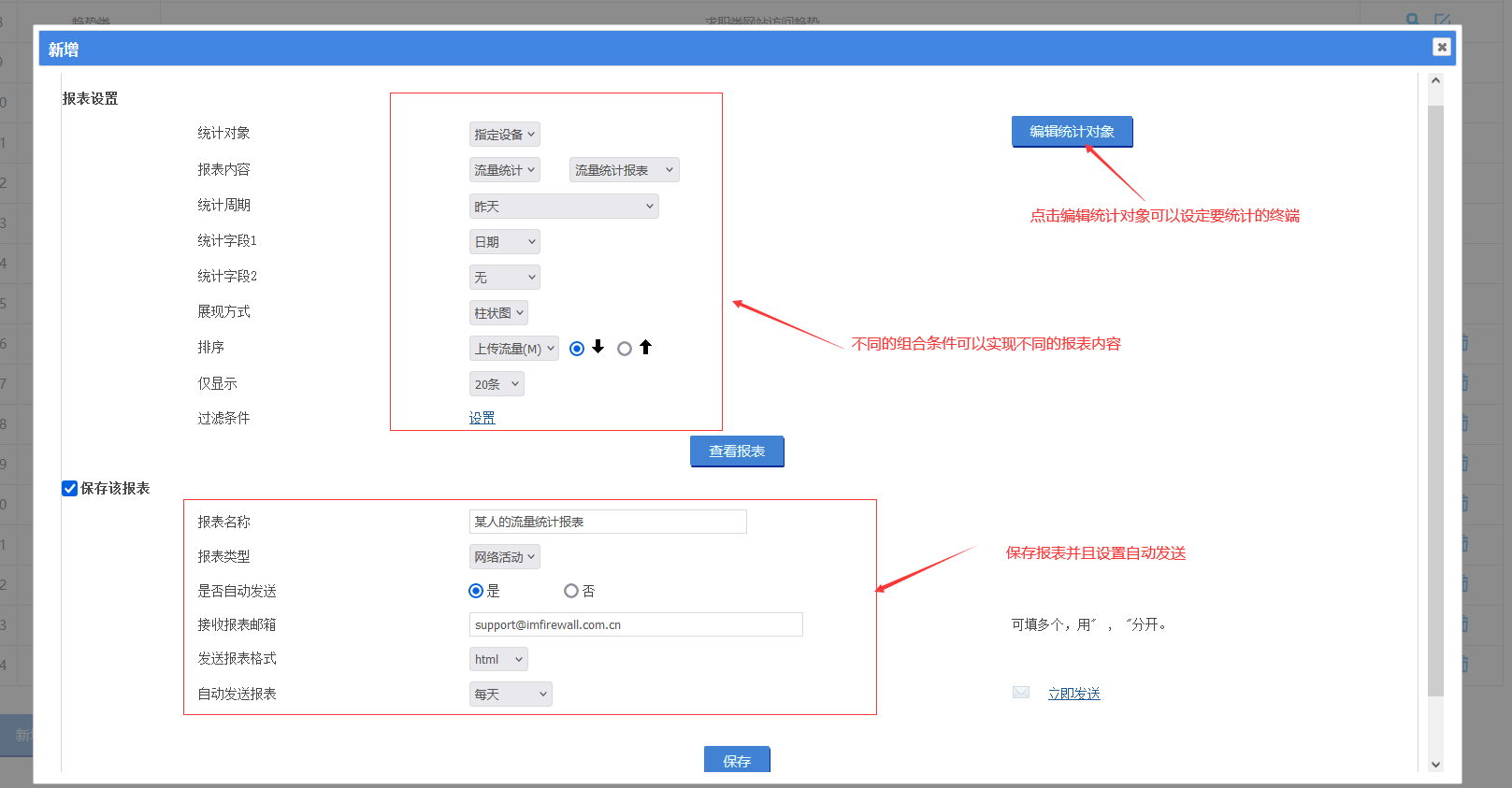The image size is (1512, 788).
Task: Select ascending sort radio button
Action: [x=625, y=349]
